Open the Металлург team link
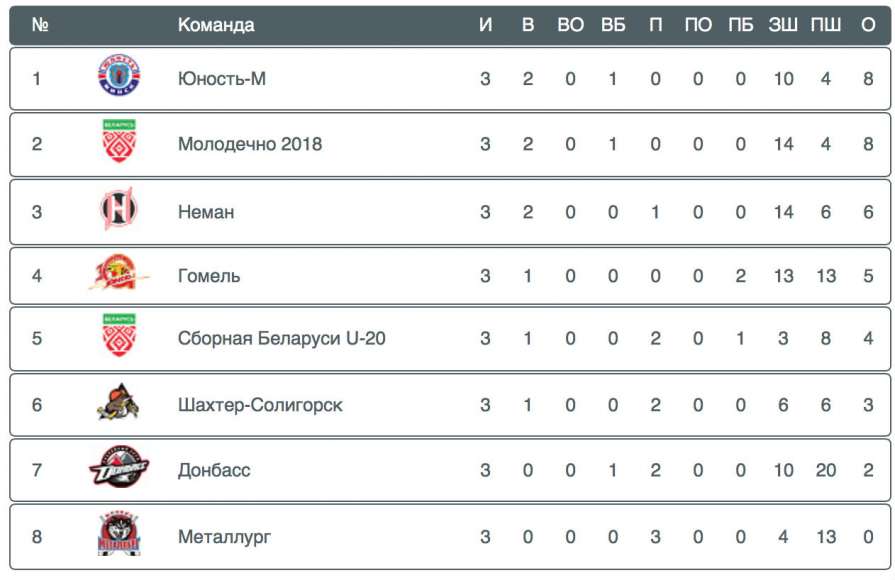This screenshot has height=580, width=895. coord(224,537)
